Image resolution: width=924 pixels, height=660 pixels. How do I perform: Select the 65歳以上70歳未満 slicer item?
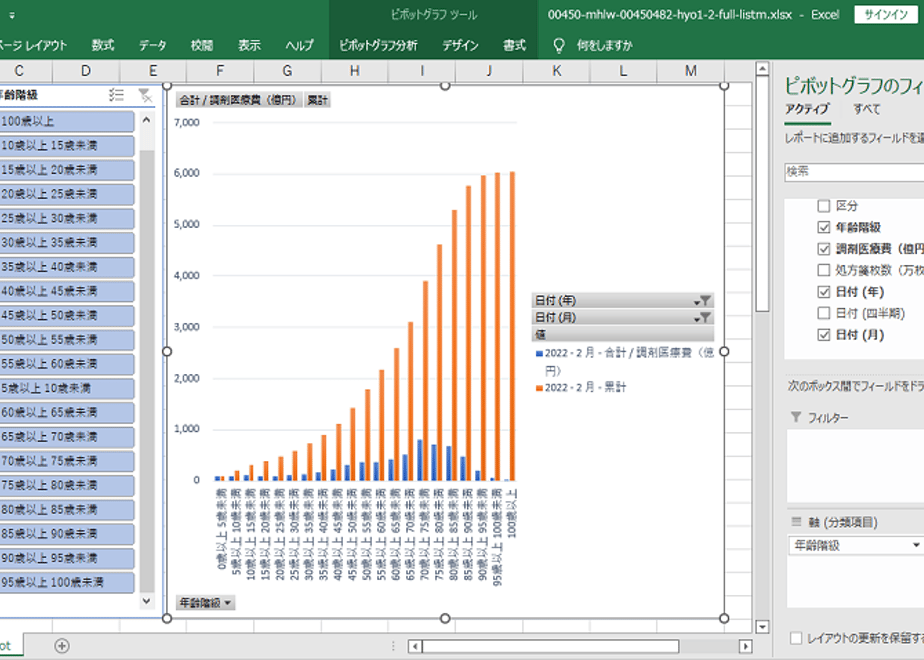(x=67, y=437)
